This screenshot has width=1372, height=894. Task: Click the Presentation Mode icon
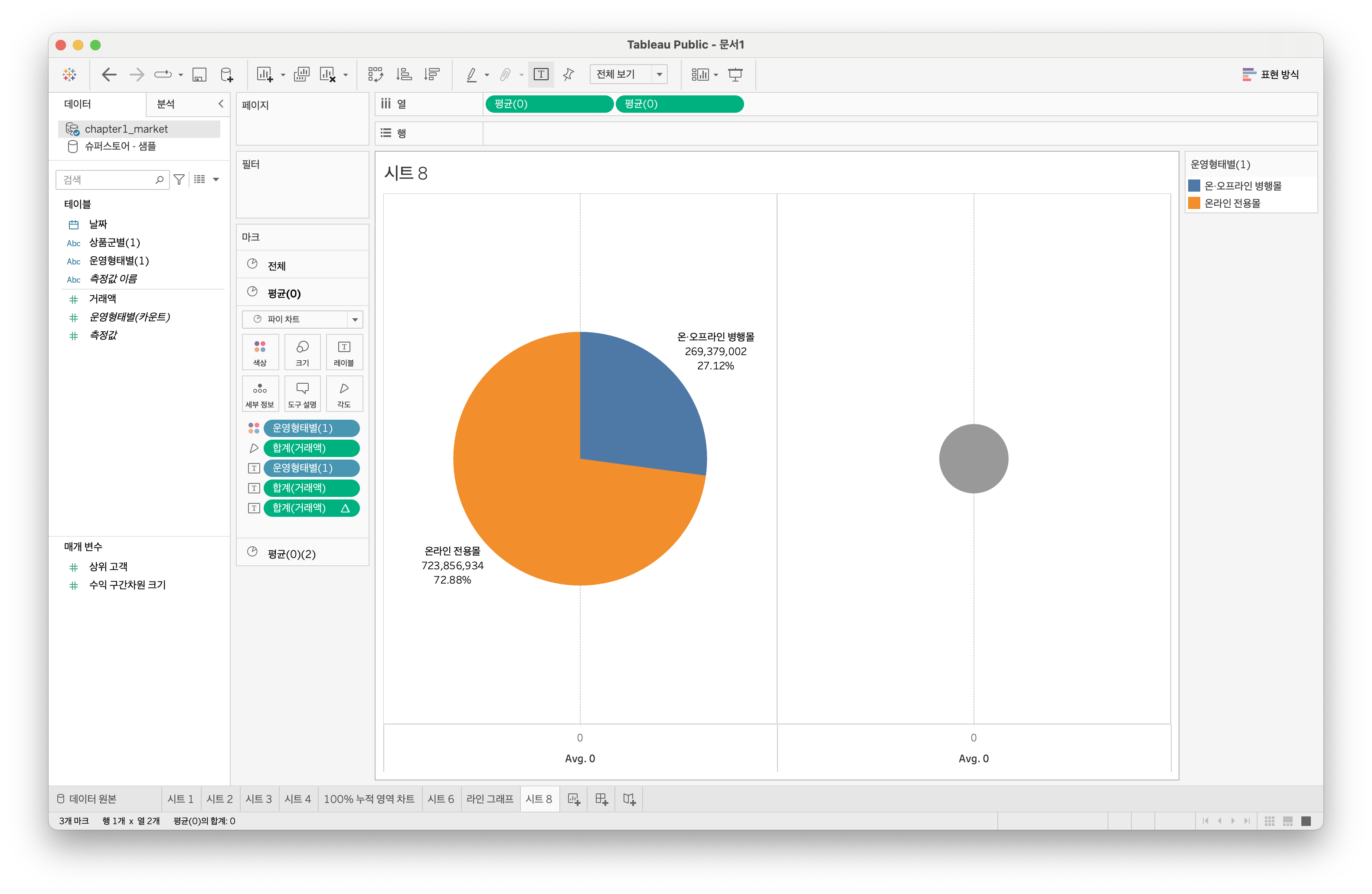coord(735,75)
